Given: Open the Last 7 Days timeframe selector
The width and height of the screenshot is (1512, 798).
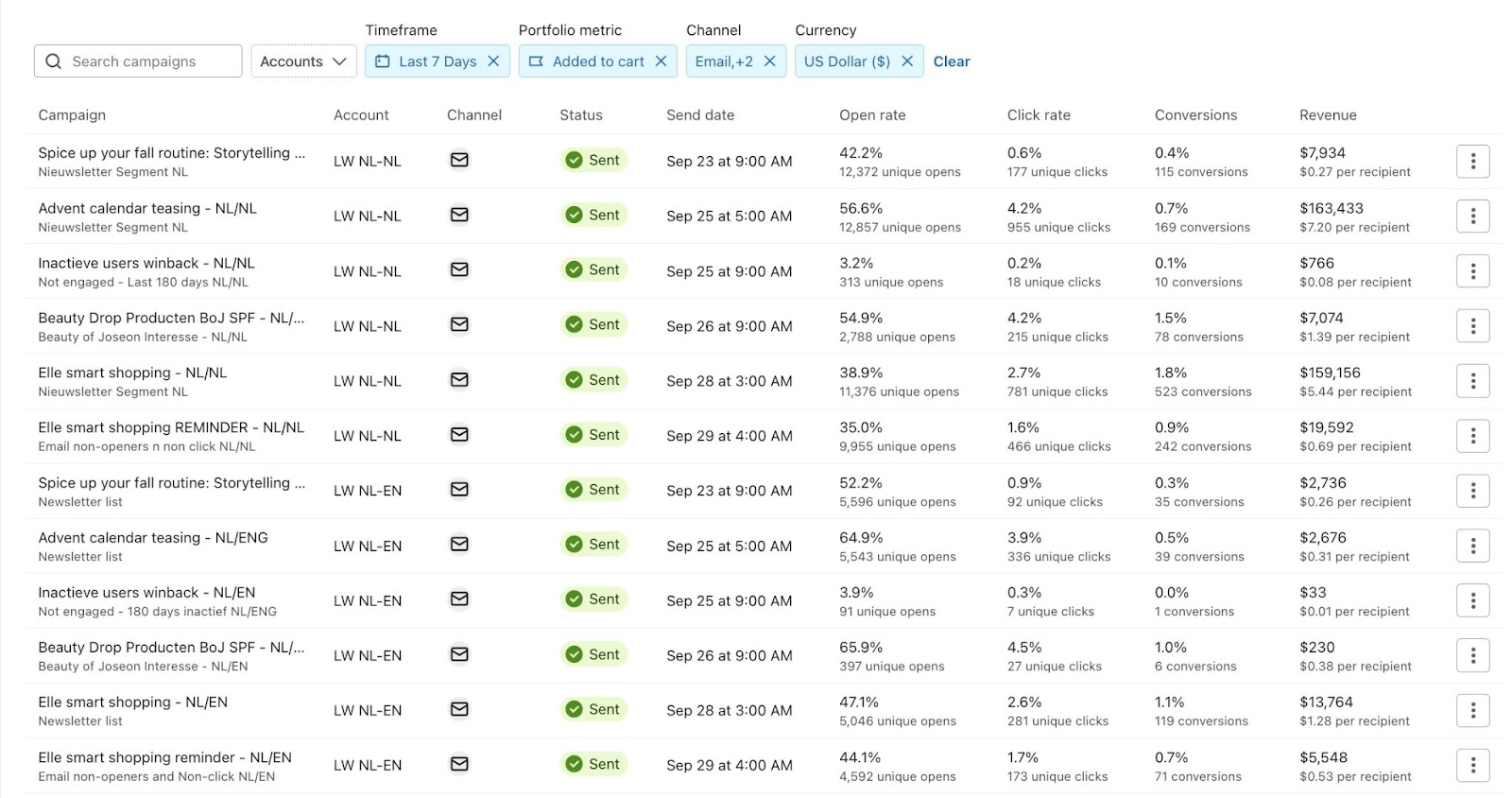Looking at the screenshot, I should (427, 61).
